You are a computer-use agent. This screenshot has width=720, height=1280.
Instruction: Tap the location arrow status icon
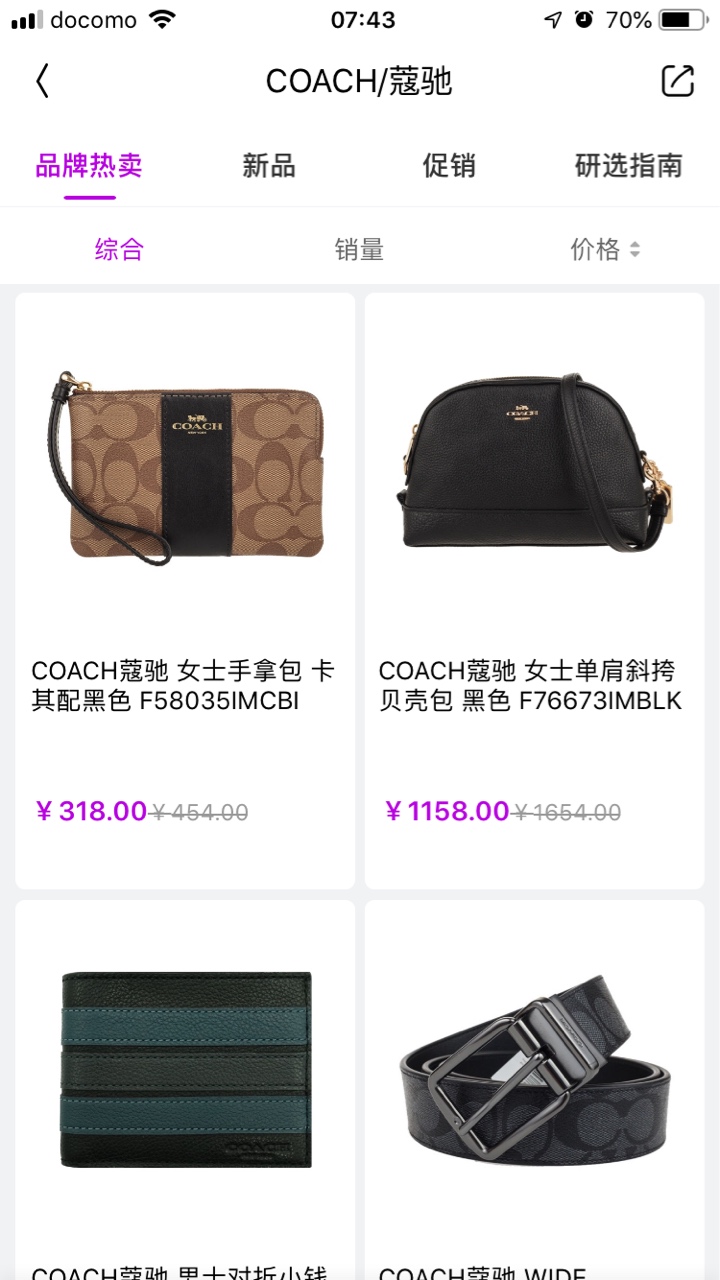tap(552, 19)
